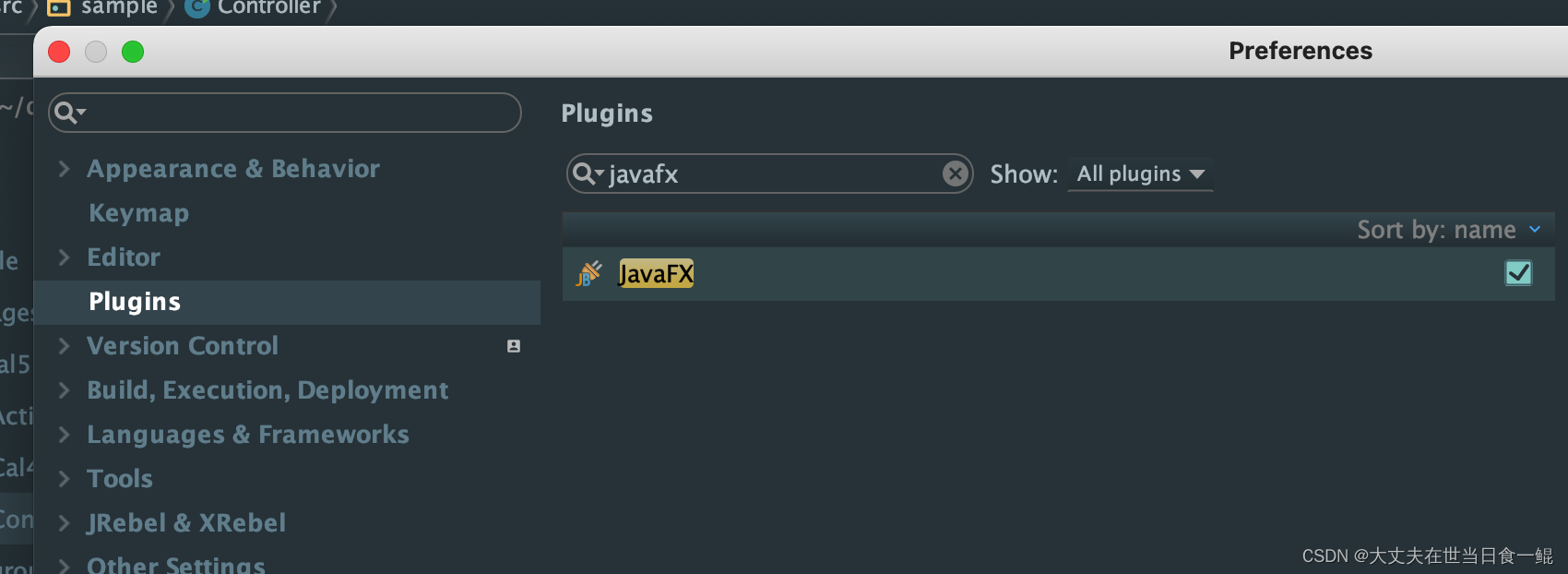Focus the plugin search field containing javafx
This screenshot has height=574, width=1568.
pyautogui.click(x=770, y=173)
